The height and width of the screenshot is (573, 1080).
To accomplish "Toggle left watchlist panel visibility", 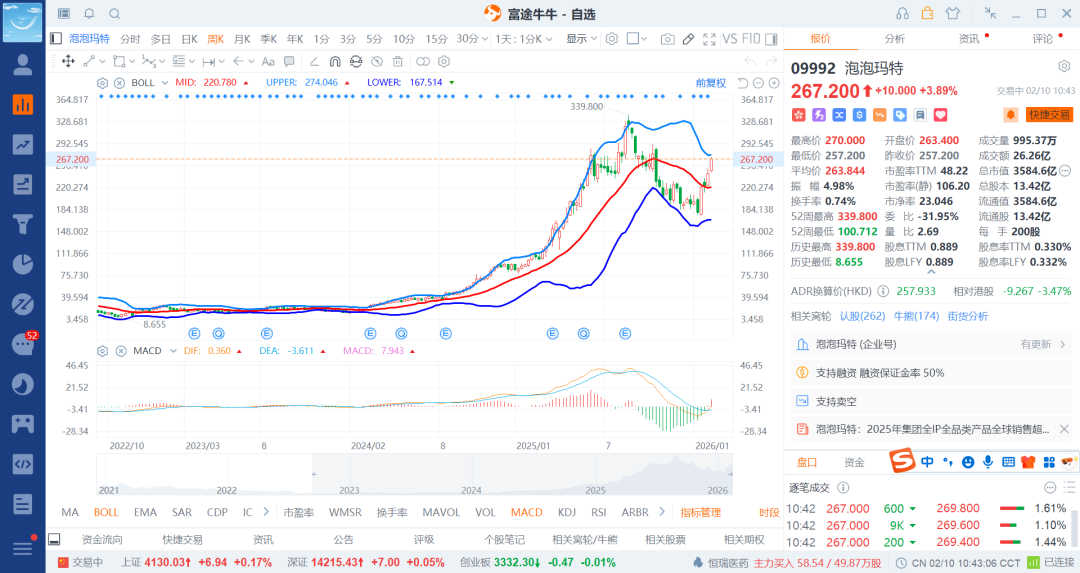I will point(56,39).
